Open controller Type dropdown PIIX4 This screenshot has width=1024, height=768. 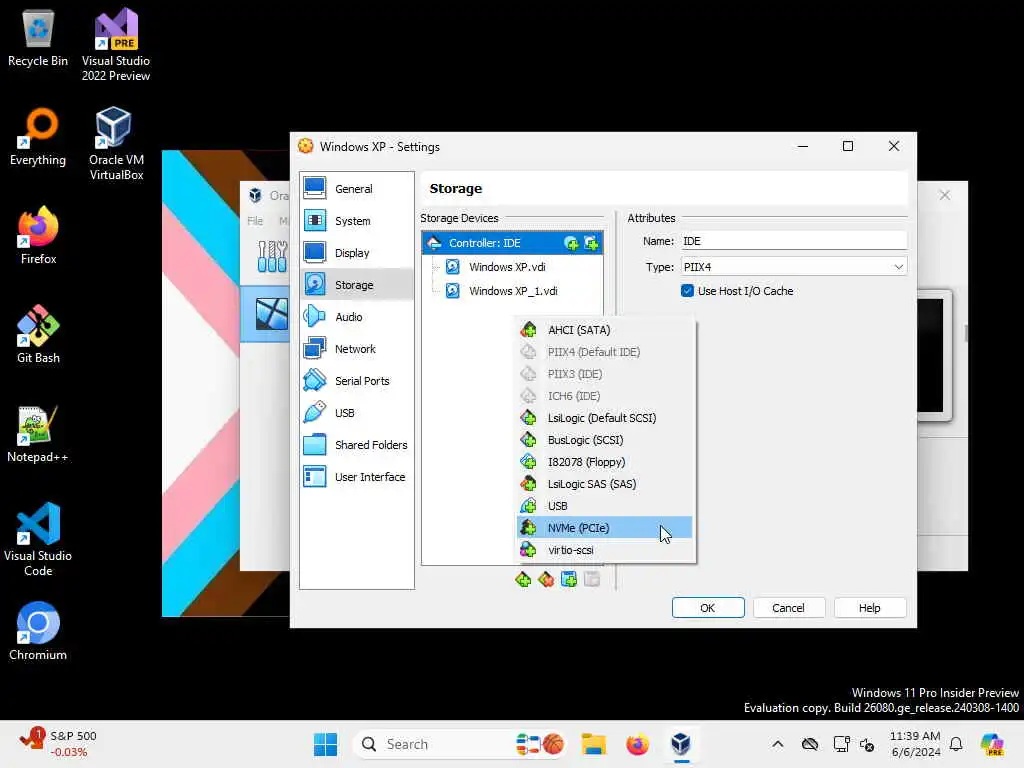pos(793,266)
